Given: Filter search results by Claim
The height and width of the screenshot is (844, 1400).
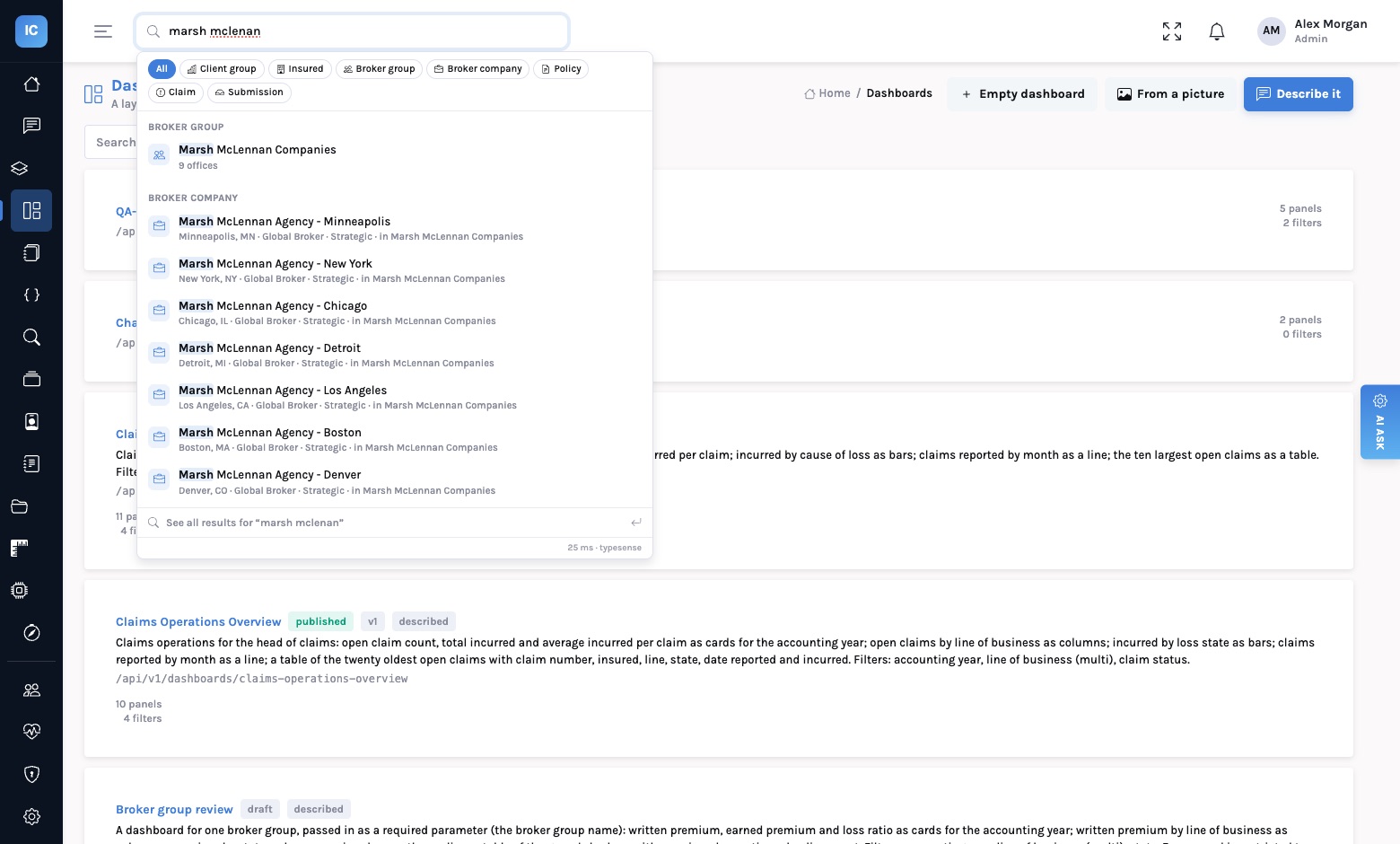Looking at the screenshot, I should (x=176, y=92).
